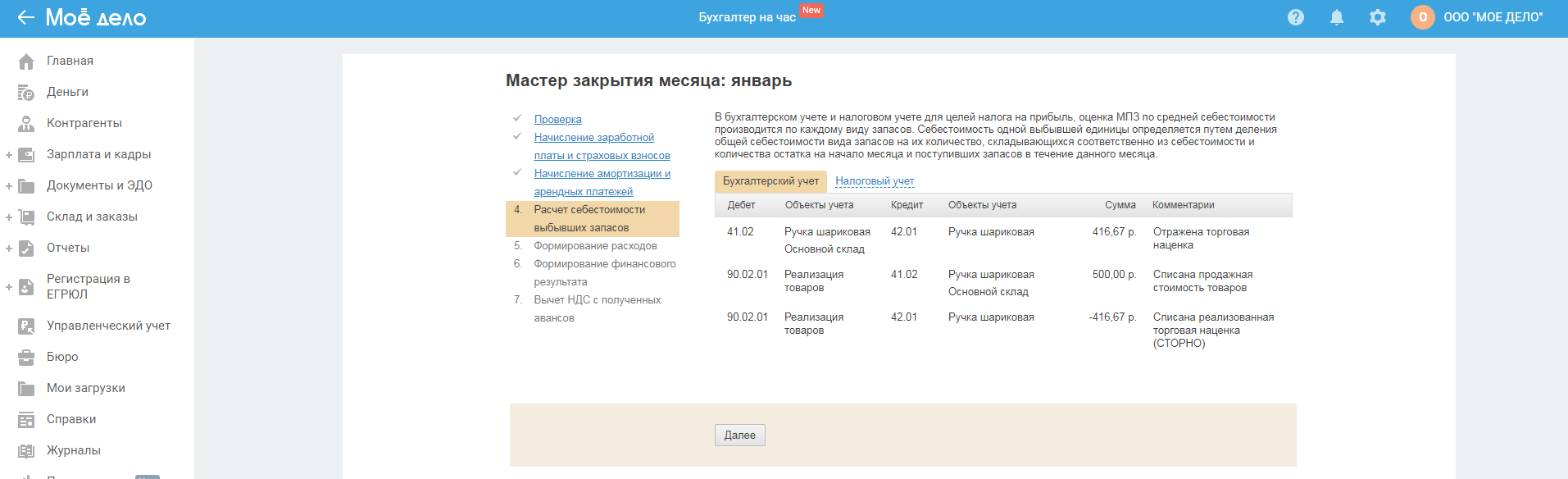Viewport: 1568px width, 479px height.
Task: Click the back arrow in header
Action: 25,17
